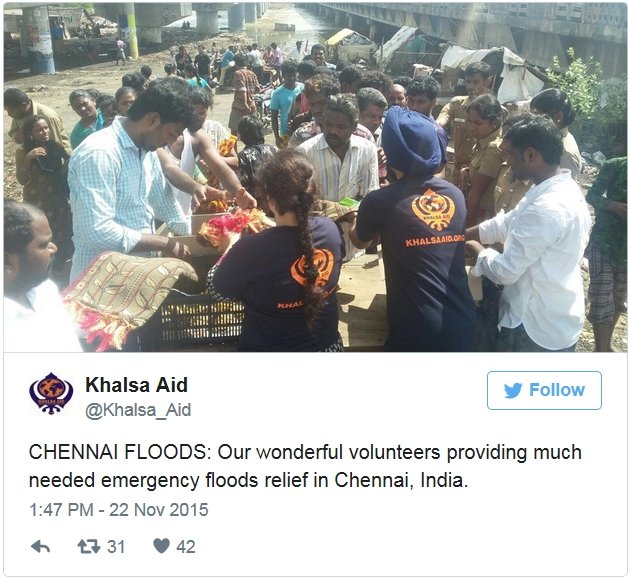Screen dimensions: 628x579
Task: Click the words 'Chennai, India.' in tweet
Action: pyautogui.click(x=401, y=480)
